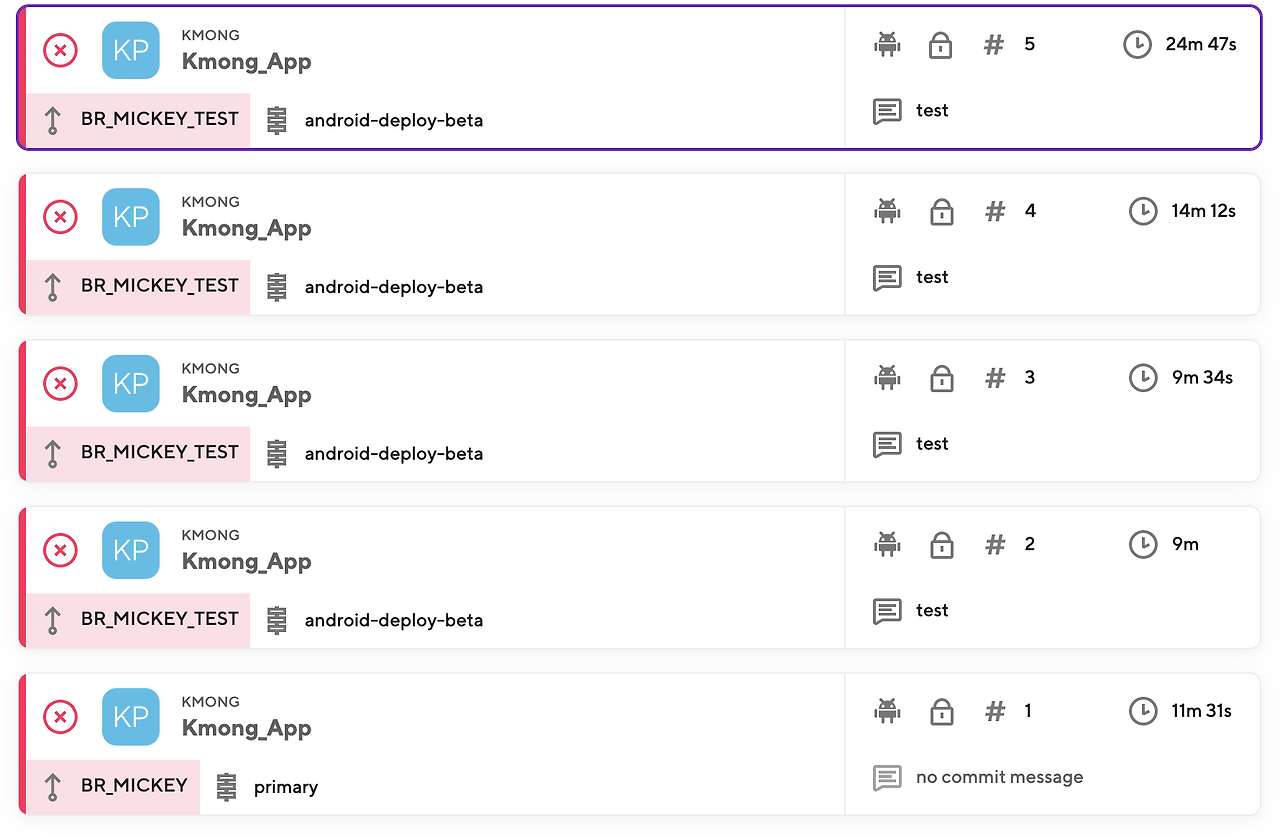Click the 9m 34s build duration

coord(1202,378)
